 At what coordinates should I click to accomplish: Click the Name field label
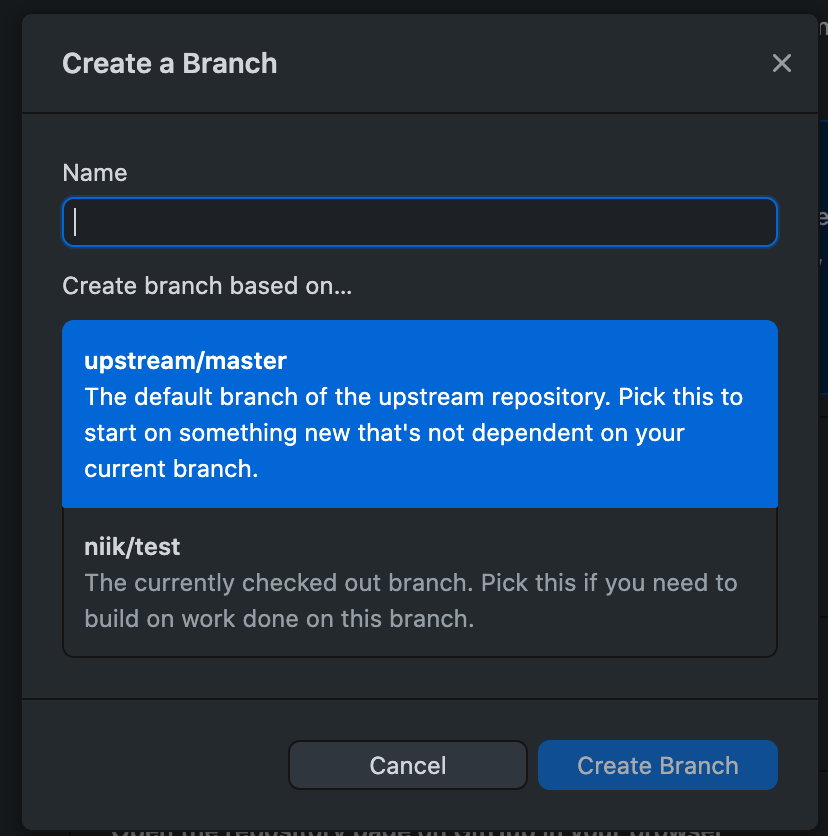coord(95,173)
